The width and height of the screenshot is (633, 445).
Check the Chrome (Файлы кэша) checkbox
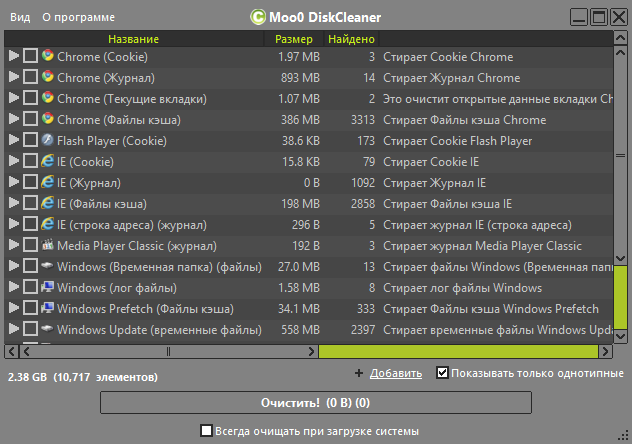(x=30, y=119)
